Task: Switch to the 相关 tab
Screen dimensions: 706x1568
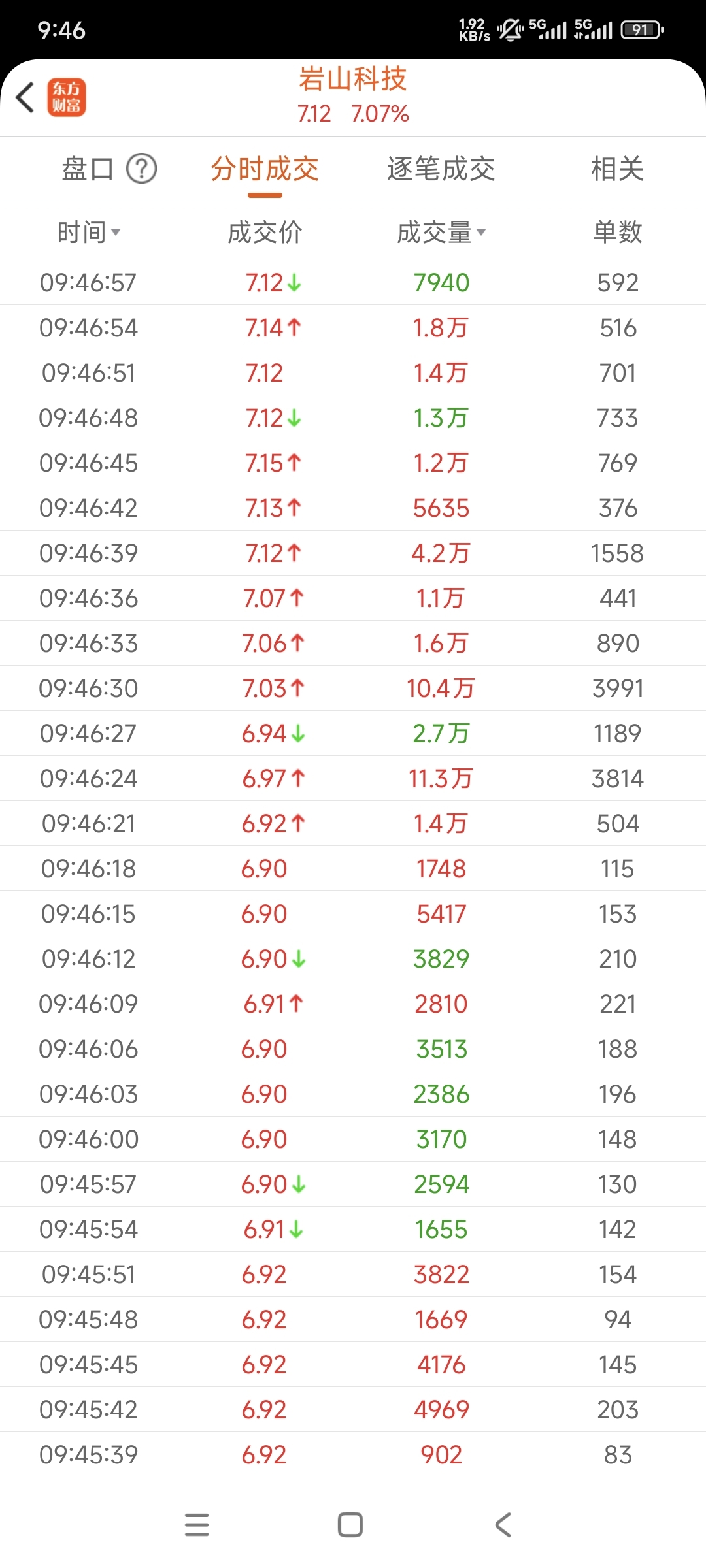Action: tap(618, 169)
